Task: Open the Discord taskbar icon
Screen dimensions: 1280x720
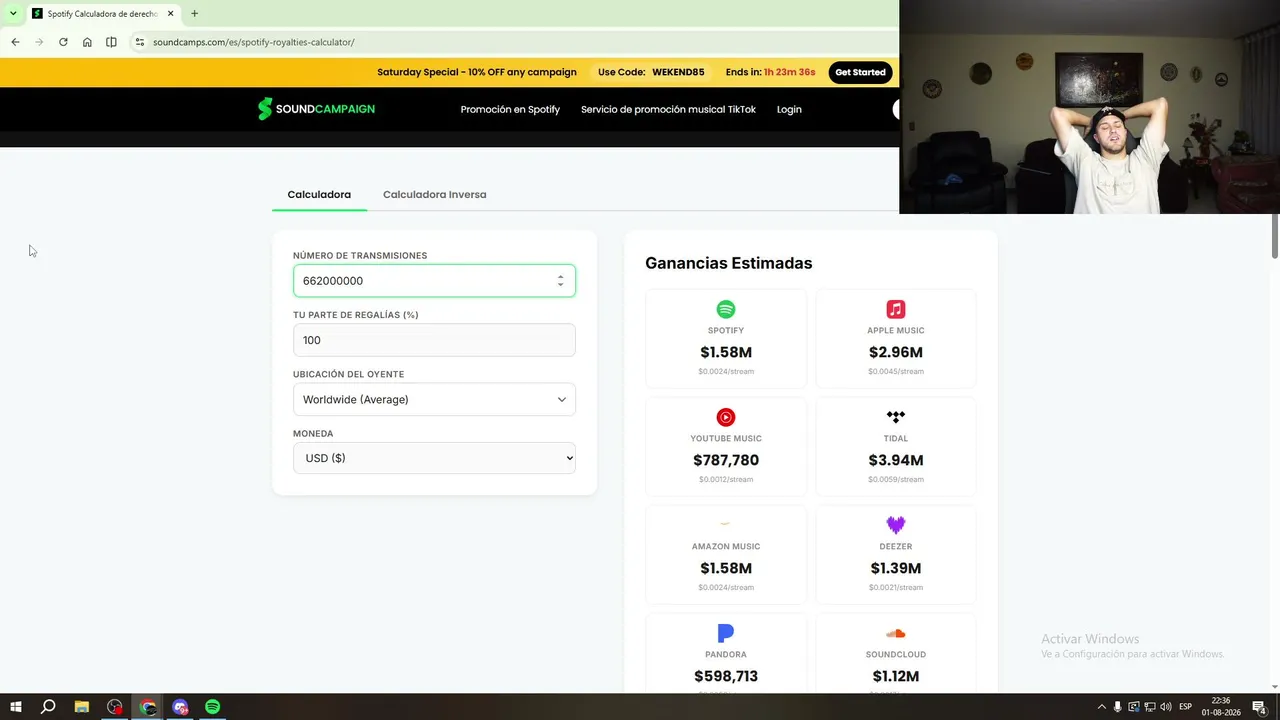Action: (x=180, y=707)
